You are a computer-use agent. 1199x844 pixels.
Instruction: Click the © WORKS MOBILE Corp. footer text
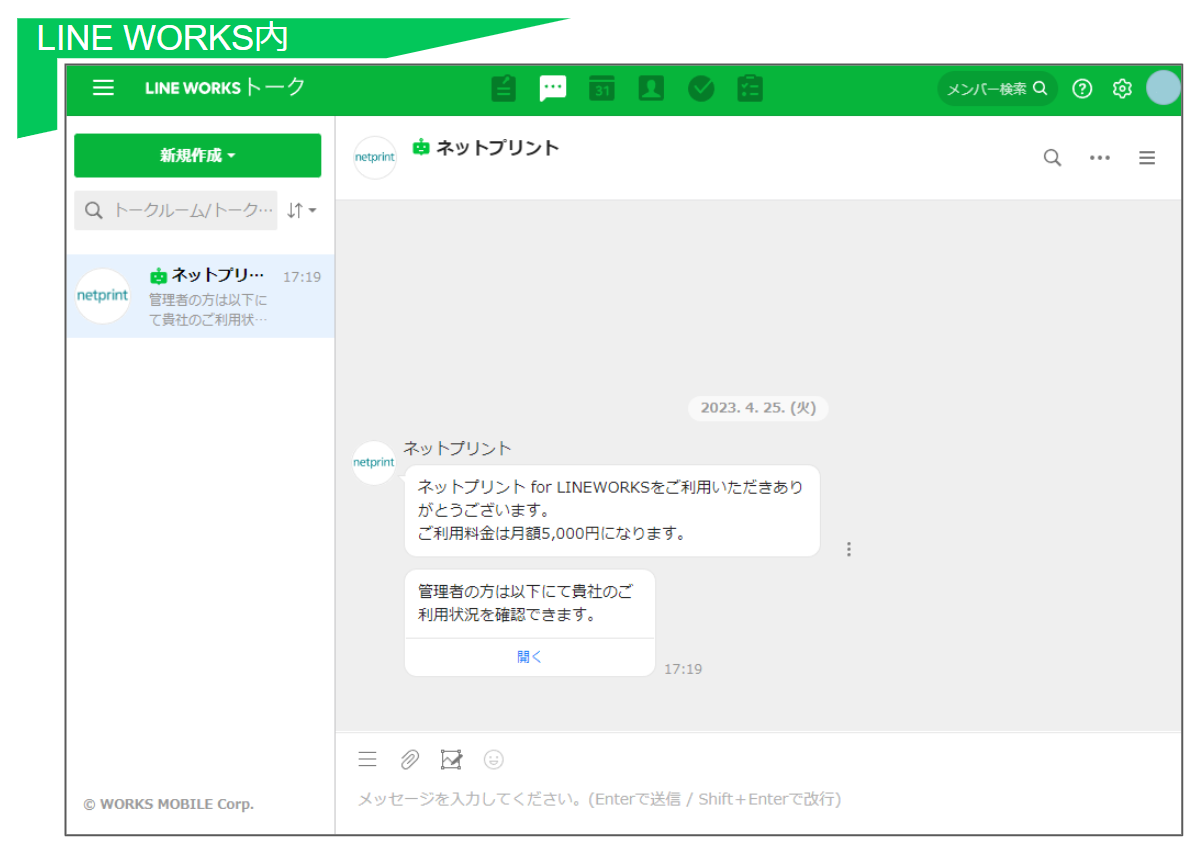[168, 804]
